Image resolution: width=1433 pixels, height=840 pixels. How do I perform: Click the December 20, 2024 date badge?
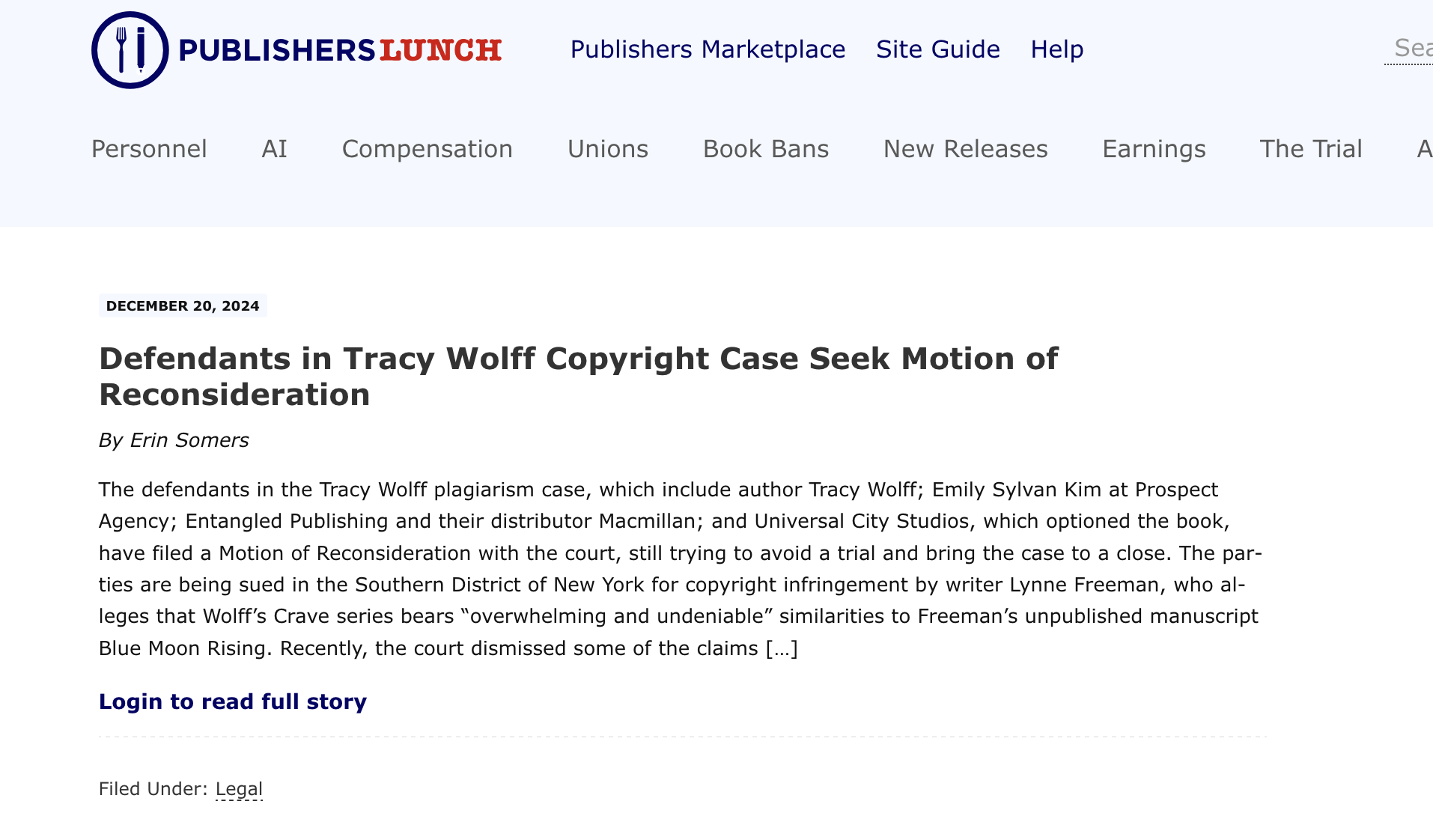click(x=183, y=305)
